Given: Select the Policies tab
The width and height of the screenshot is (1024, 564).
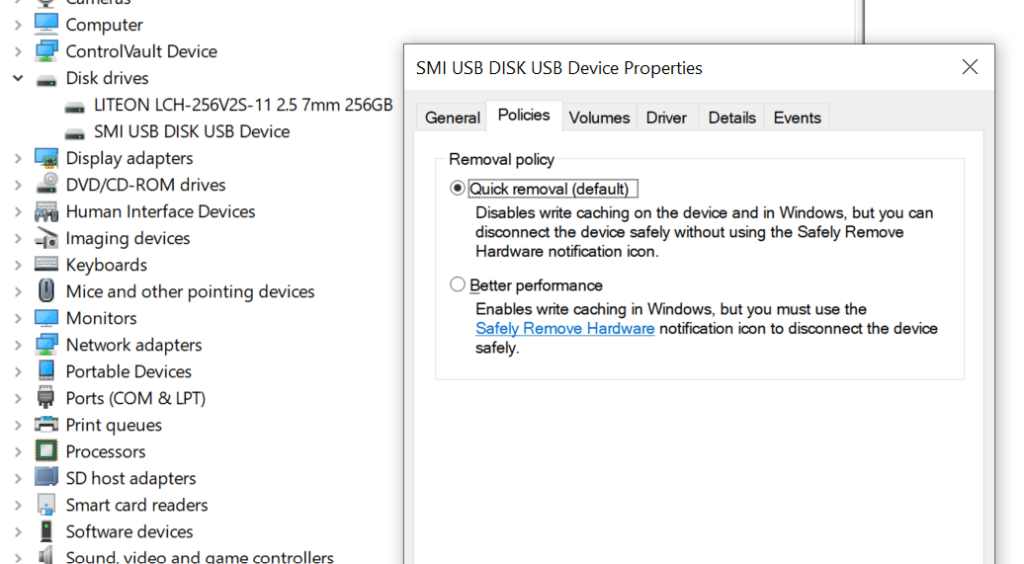Looking at the screenshot, I should pyautogui.click(x=524, y=116).
